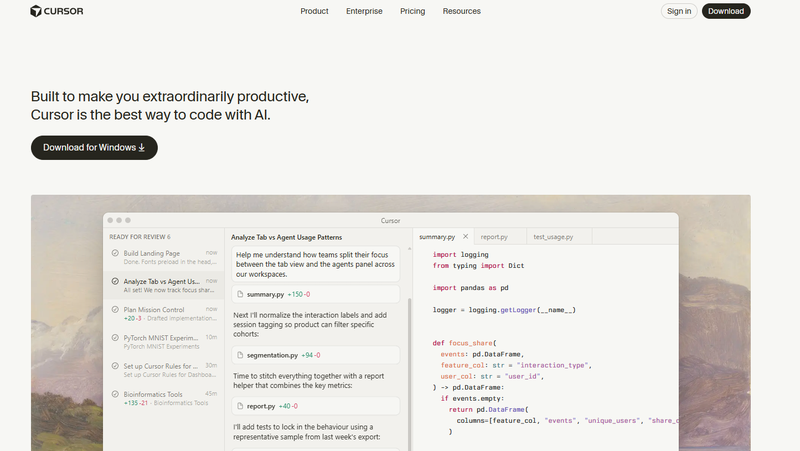Click the download arrow icon on Windows button
Screen dimensions: 800x451
tap(142, 147)
